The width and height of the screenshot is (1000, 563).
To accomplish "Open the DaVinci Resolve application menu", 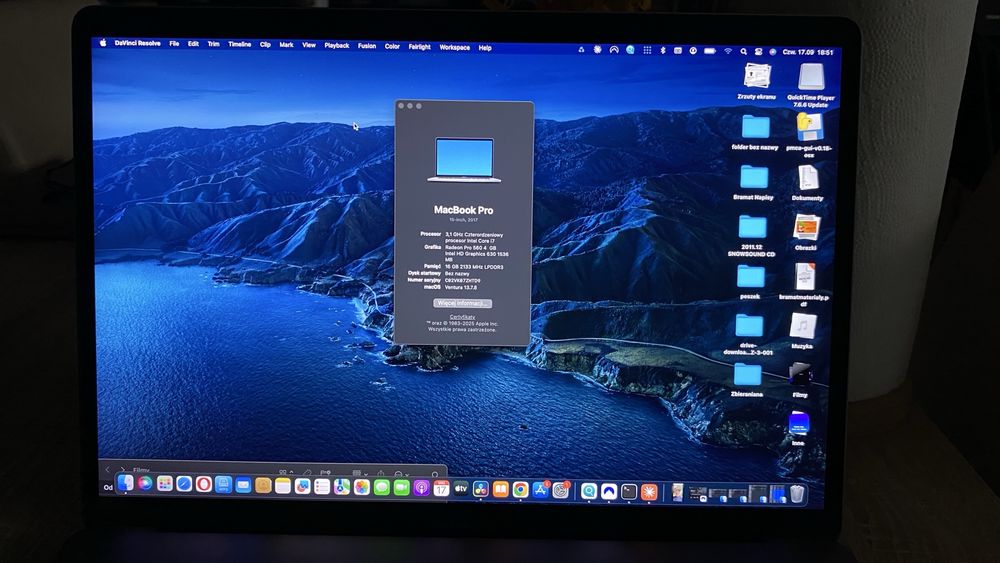I will pos(137,43).
